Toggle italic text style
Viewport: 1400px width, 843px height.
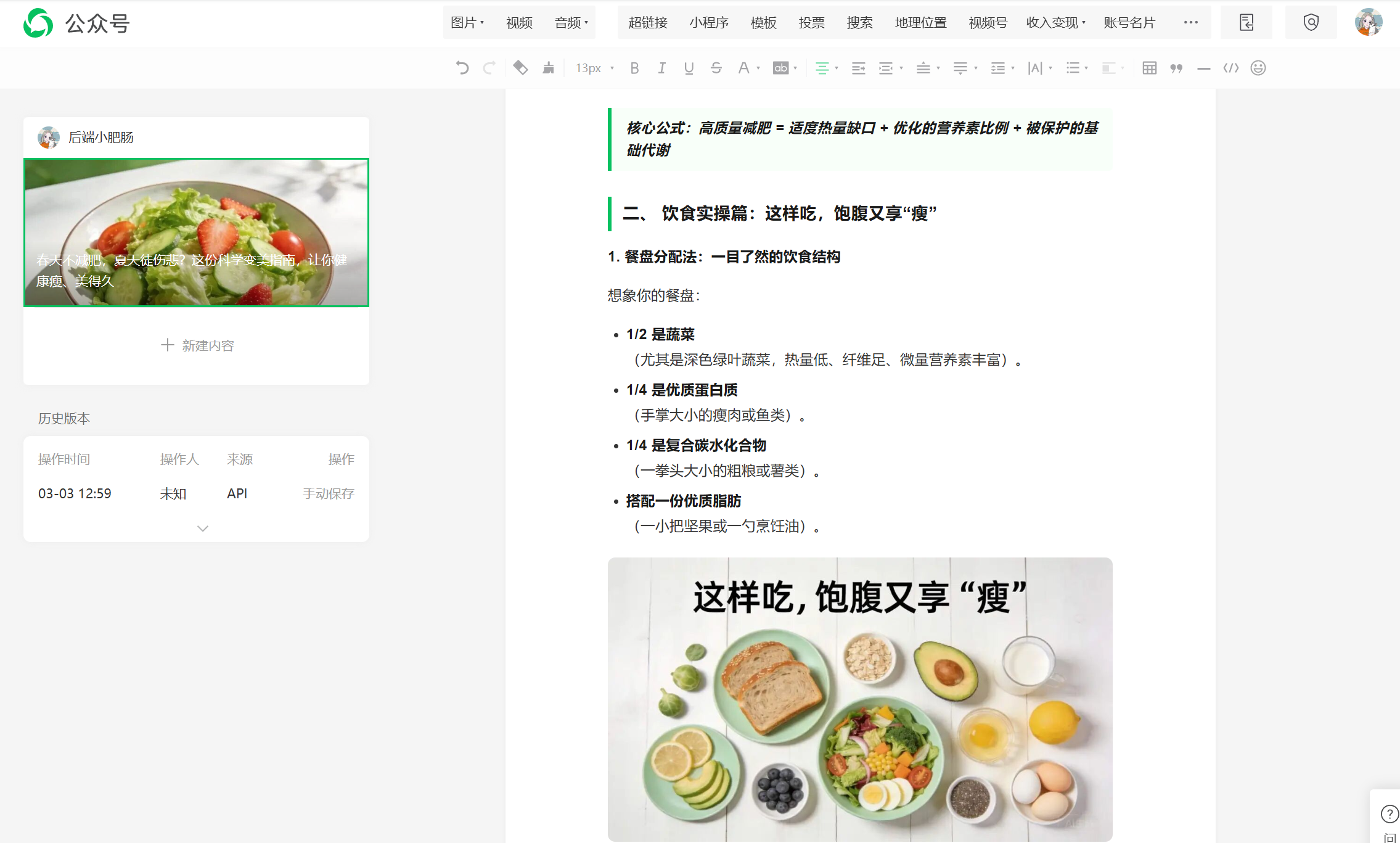click(661, 68)
